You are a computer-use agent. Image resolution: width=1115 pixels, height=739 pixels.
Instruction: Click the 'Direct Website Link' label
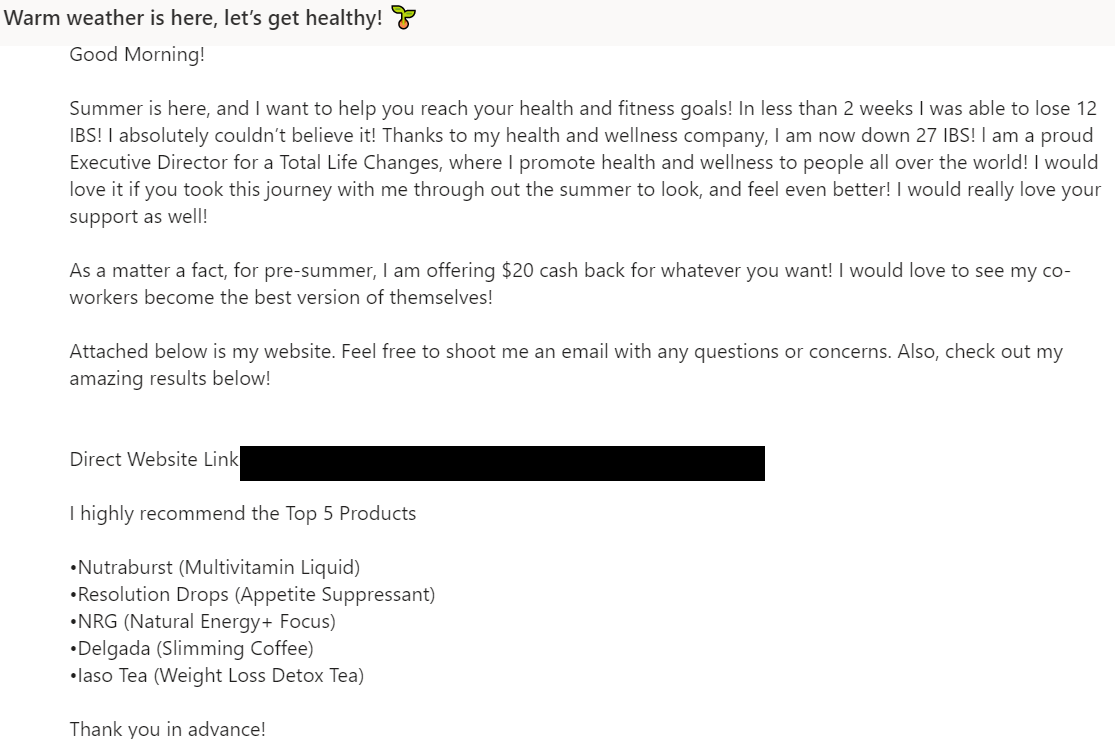click(154, 459)
